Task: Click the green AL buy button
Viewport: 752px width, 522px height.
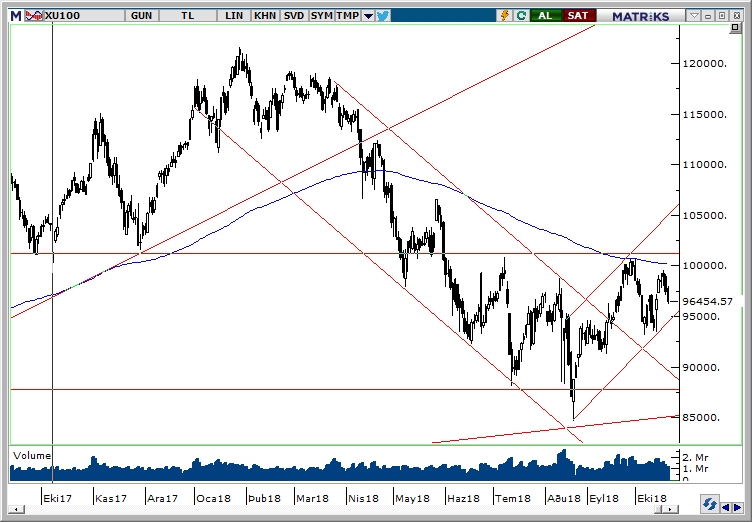Action: 545,16
